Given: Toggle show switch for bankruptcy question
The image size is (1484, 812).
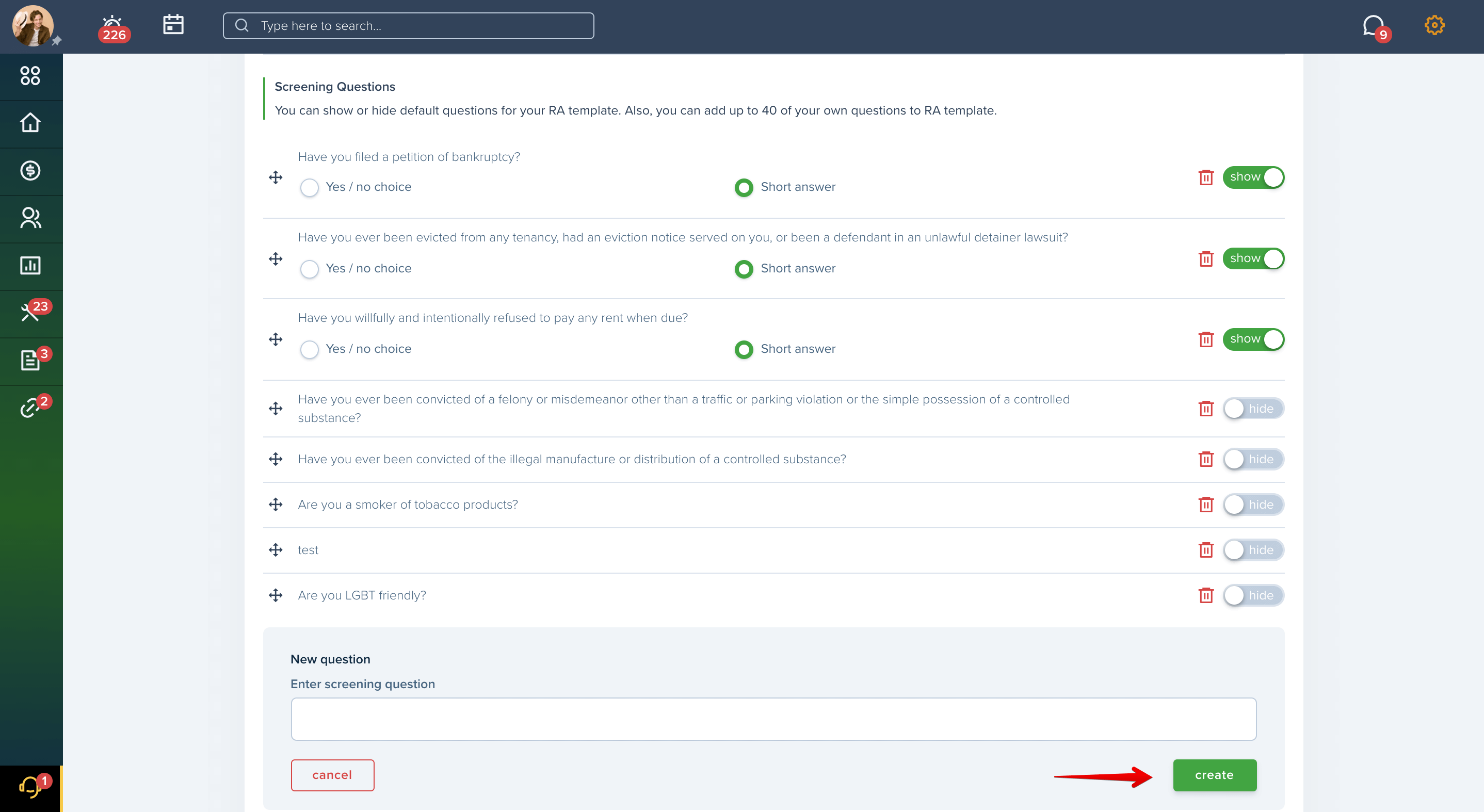Looking at the screenshot, I should [x=1253, y=177].
